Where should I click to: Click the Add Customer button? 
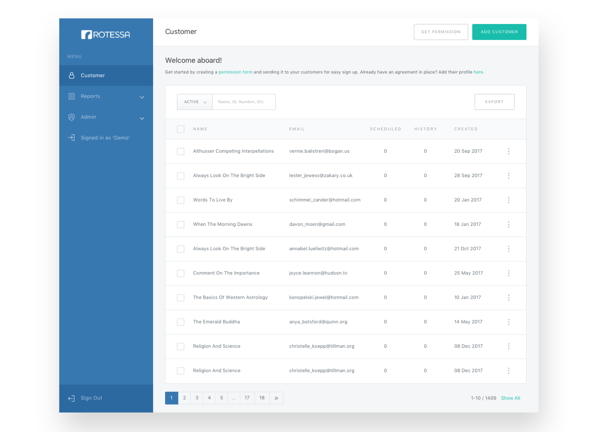[x=499, y=32]
